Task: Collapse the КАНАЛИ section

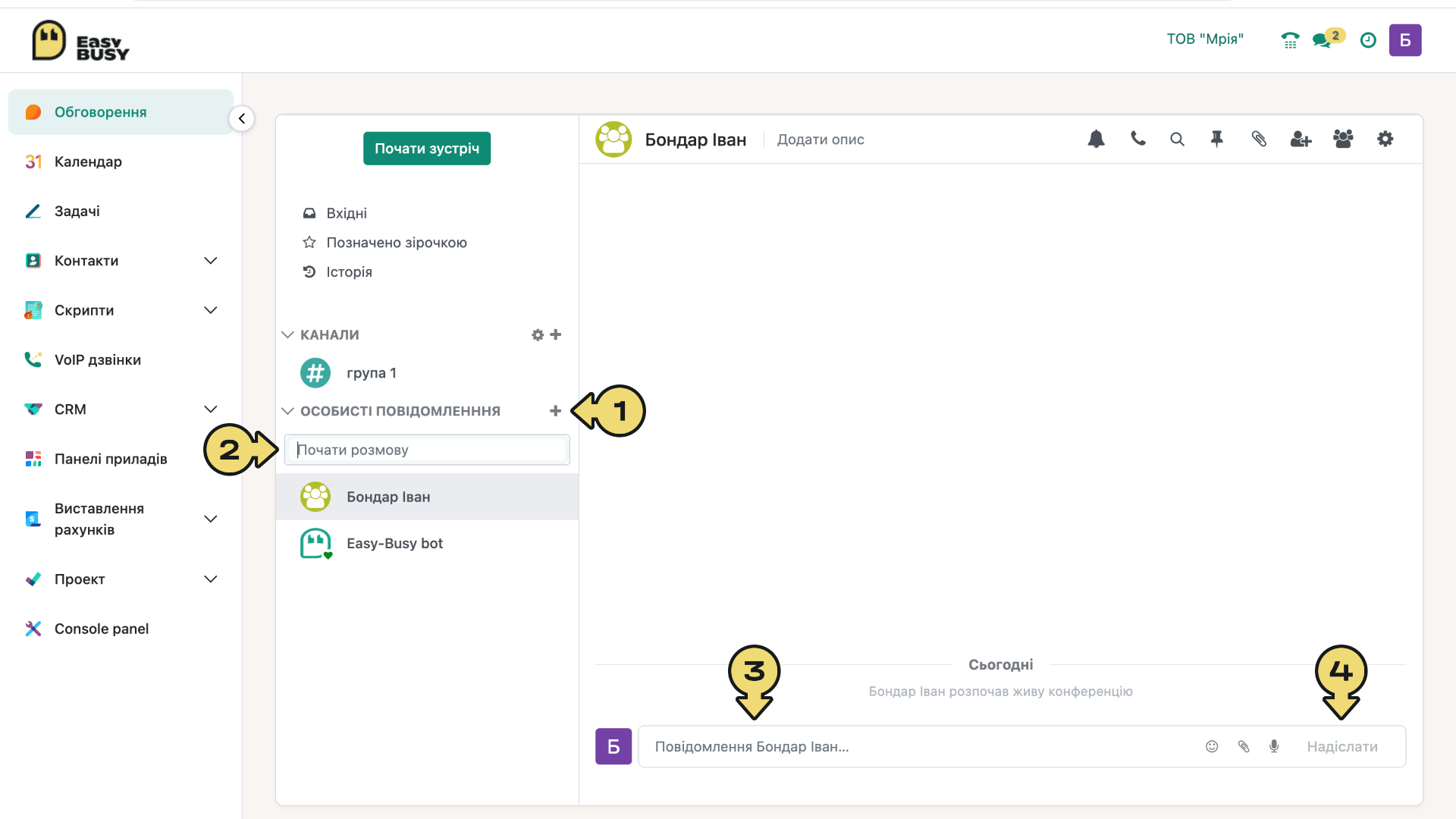Action: pyautogui.click(x=287, y=334)
